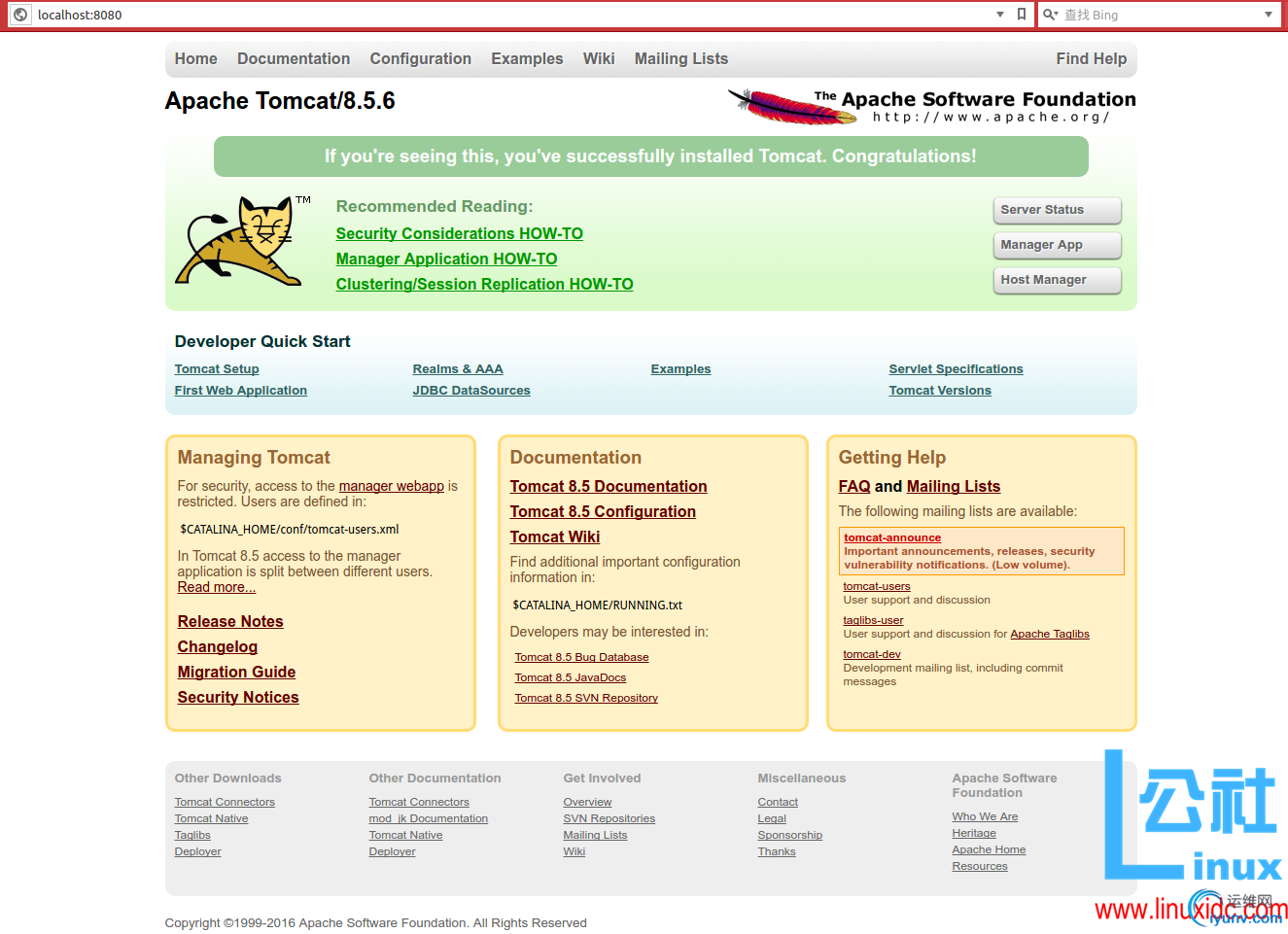Open the Wiki nav item

599,58
